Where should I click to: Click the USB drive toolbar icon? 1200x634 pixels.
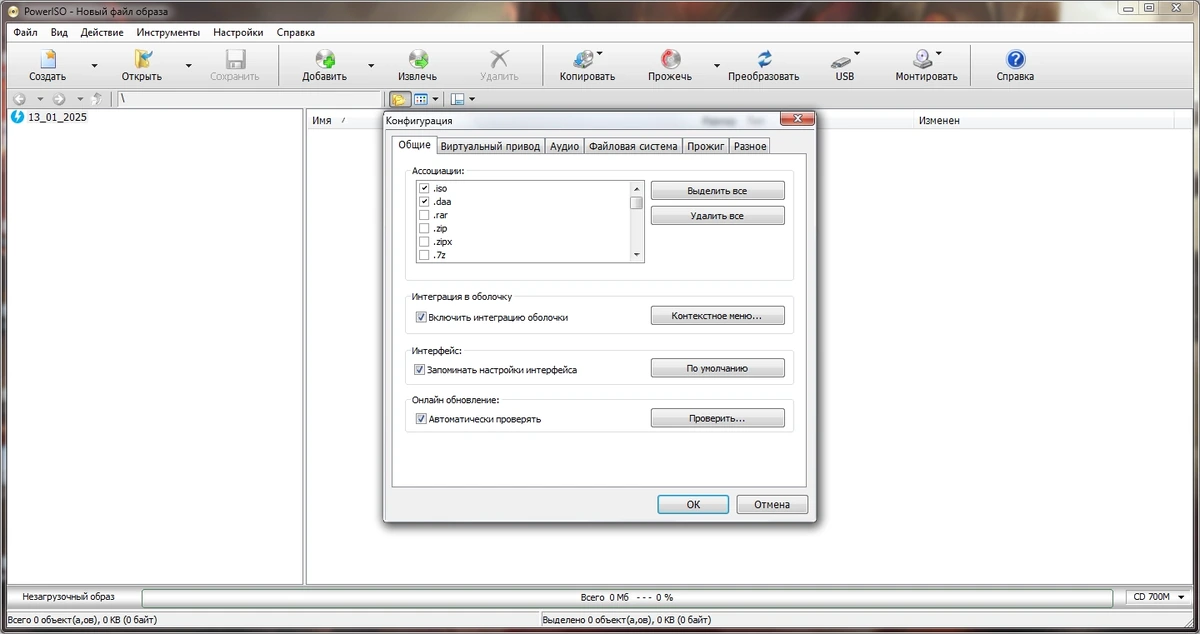click(842, 60)
